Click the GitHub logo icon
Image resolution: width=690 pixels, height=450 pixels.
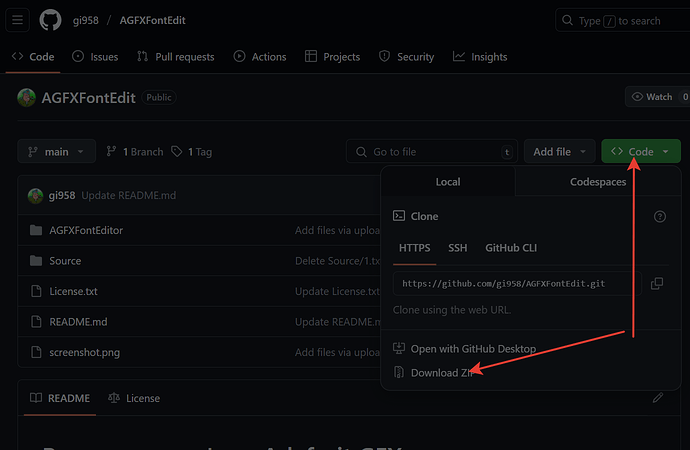coord(50,20)
